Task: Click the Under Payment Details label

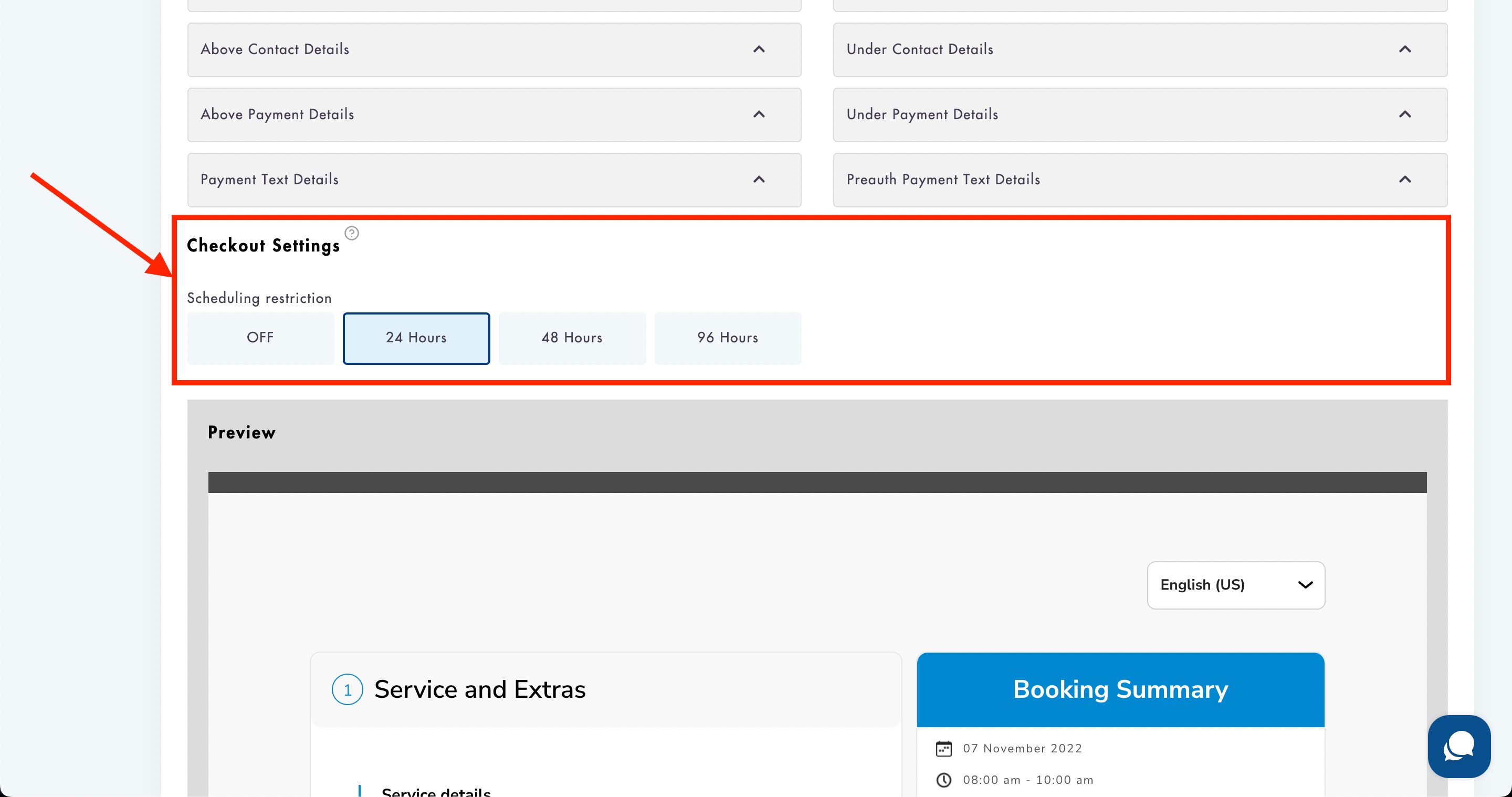Action: tap(922, 114)
